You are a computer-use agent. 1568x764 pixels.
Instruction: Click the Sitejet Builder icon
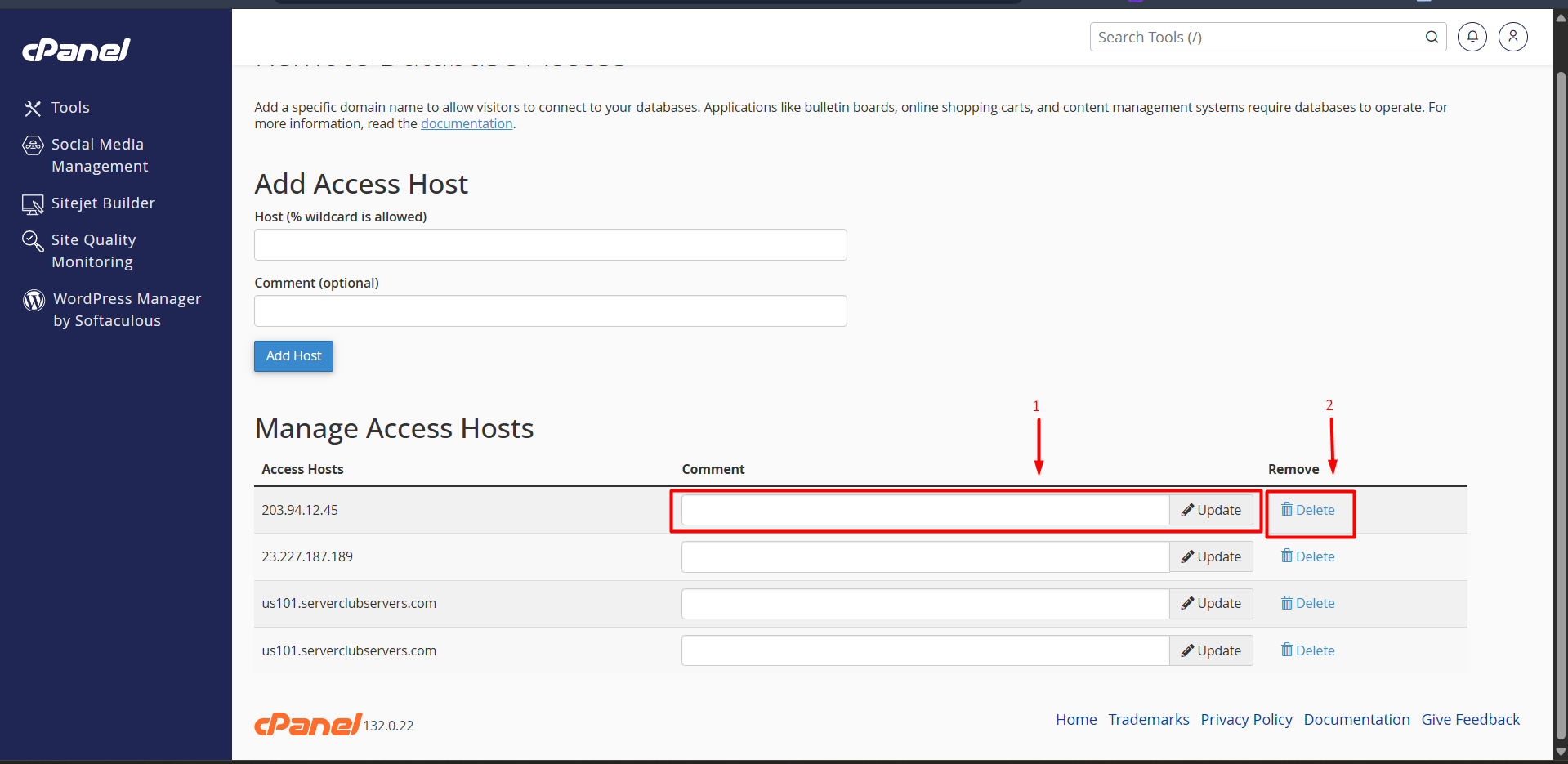(x=33, y=204)
